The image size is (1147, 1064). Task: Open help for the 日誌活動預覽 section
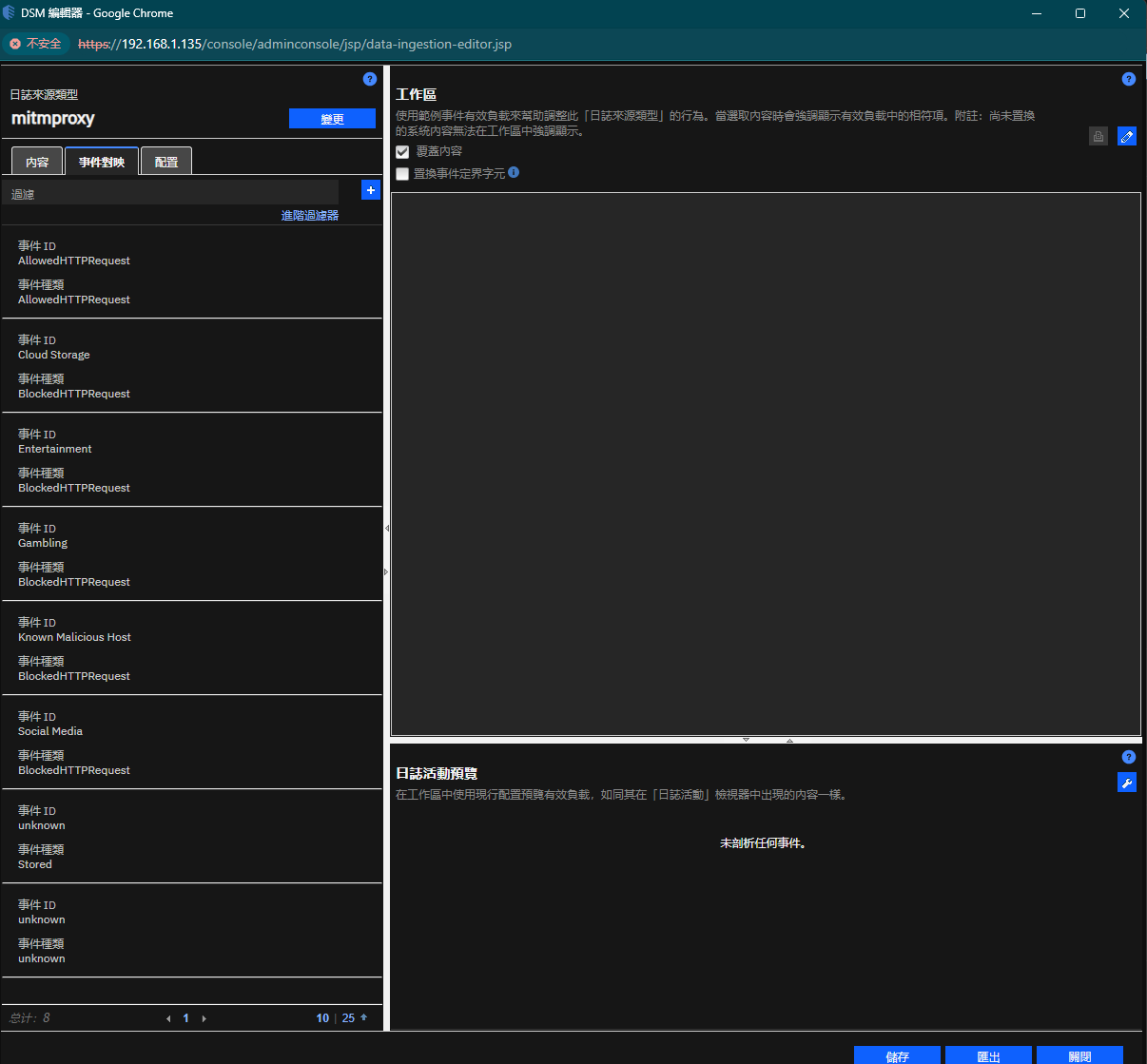tap(1129, 757)
